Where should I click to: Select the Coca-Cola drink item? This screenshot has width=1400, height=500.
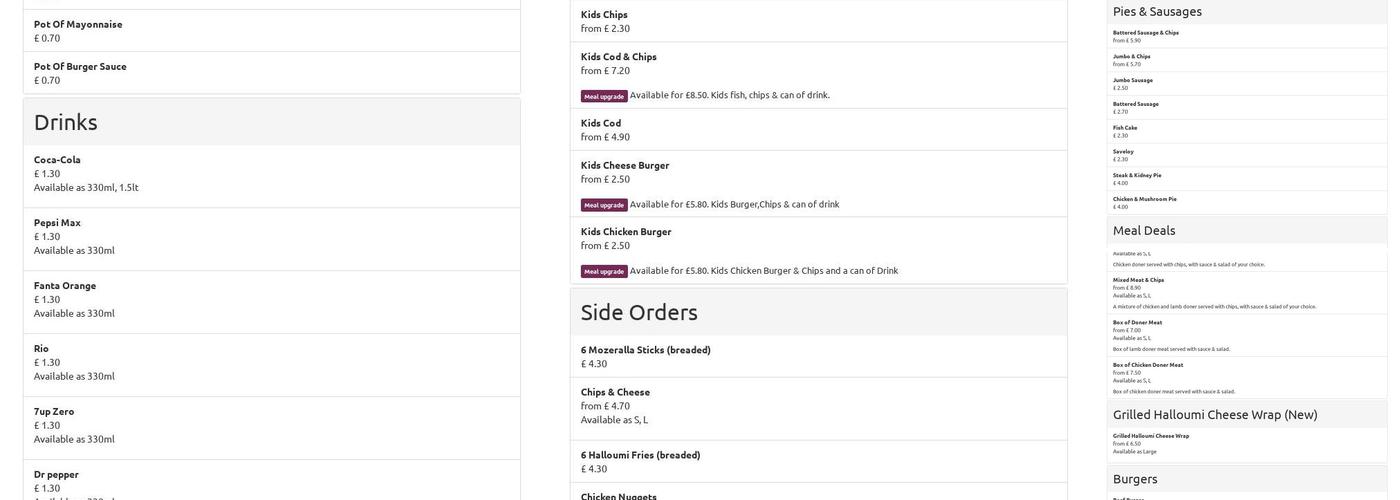[x=57, y=160]
